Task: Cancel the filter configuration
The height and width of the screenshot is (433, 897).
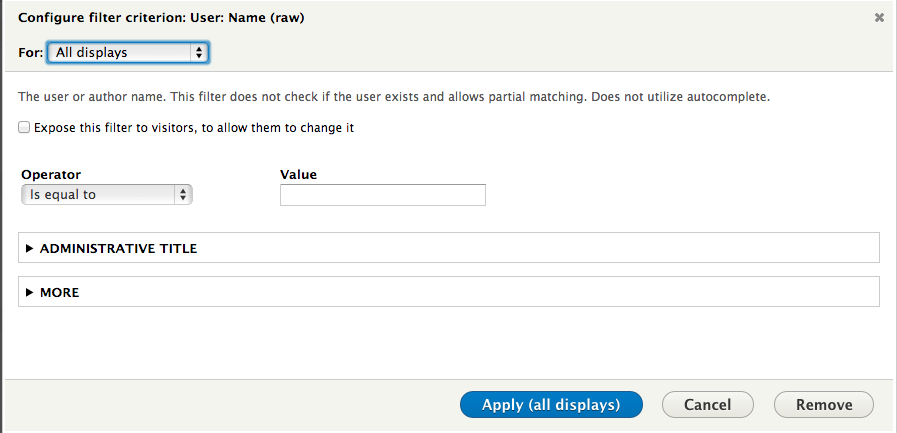Action: [x=708, y=405]
